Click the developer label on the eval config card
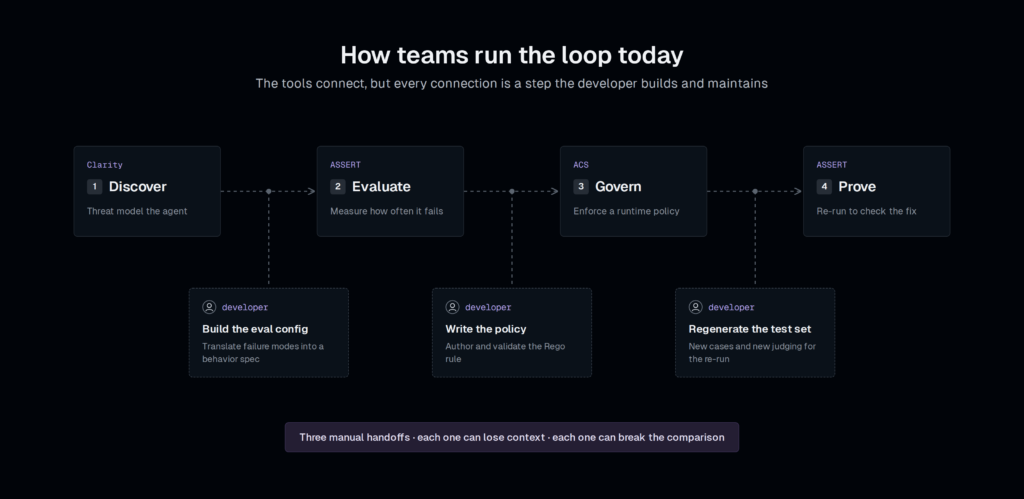This screenshot has width=1024, height=499. 245,308
